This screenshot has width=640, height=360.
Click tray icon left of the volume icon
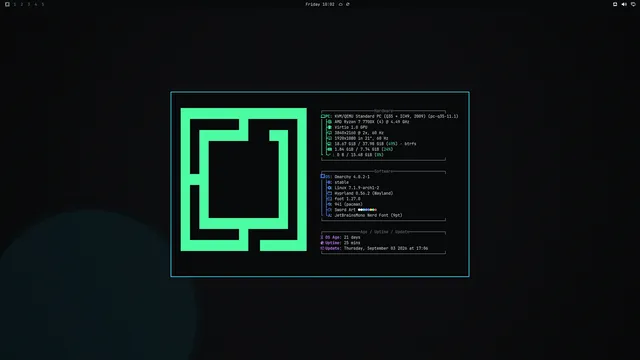[615, 4]
